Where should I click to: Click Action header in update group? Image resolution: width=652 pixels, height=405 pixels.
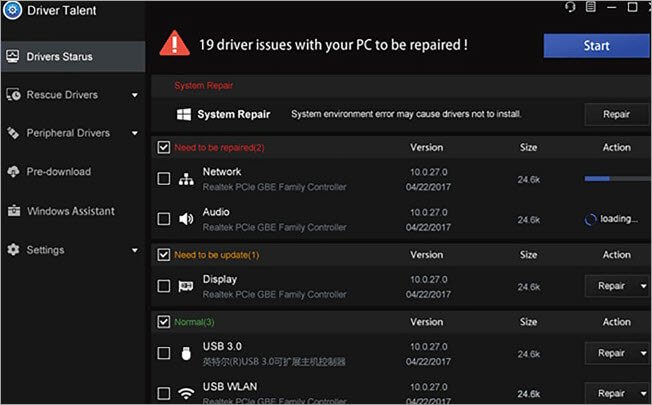617,255
